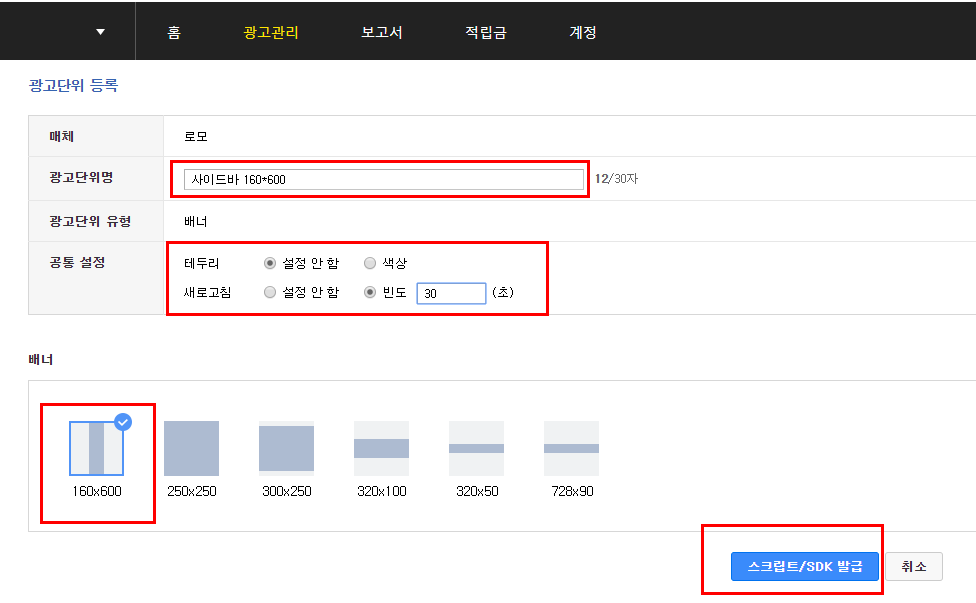
Task: Open the 계정 menu
Action: click(583, 32)
